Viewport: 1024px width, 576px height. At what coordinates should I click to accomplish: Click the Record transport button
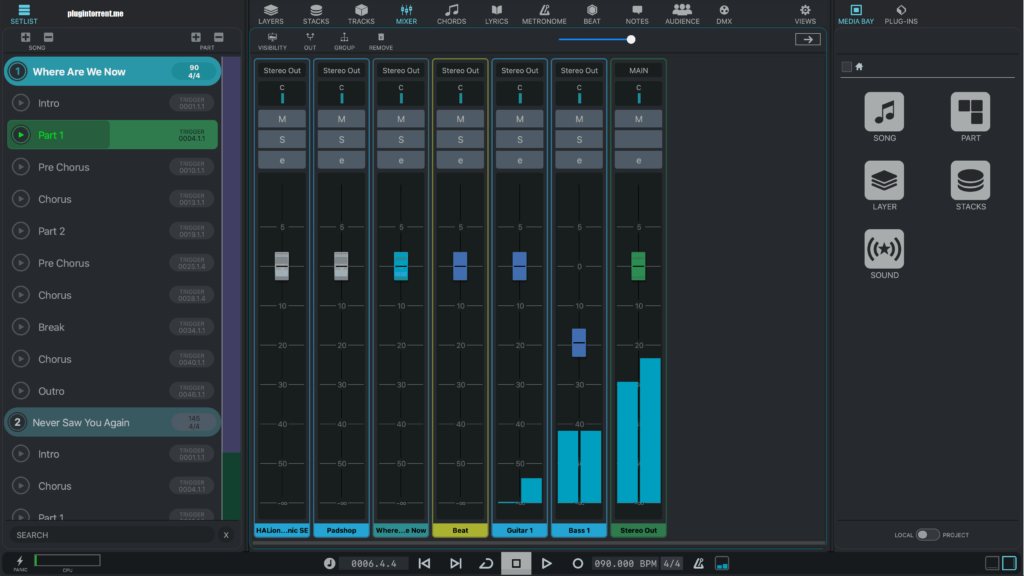(577, 563)
